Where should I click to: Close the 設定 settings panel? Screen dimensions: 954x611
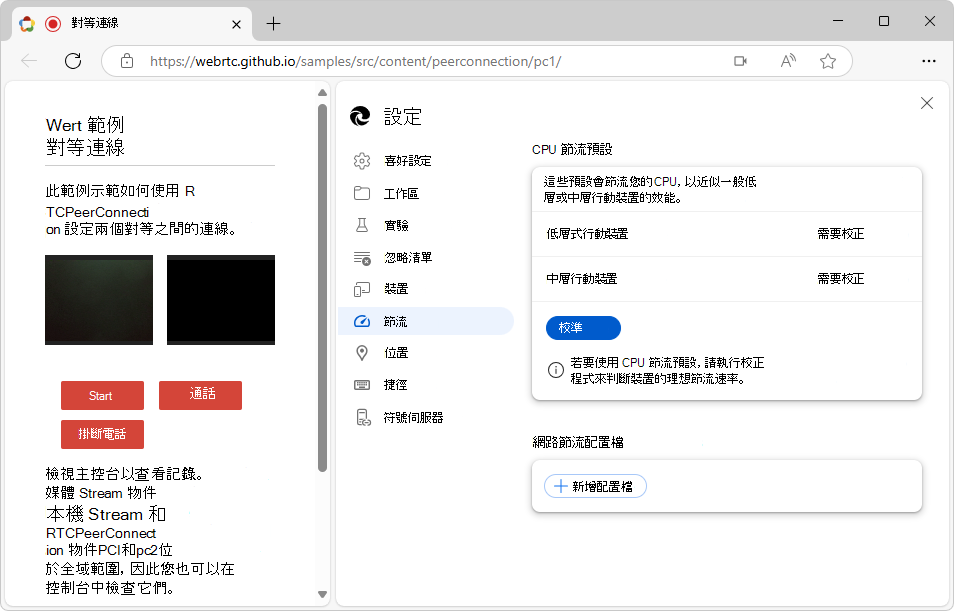tap(926, 102)
